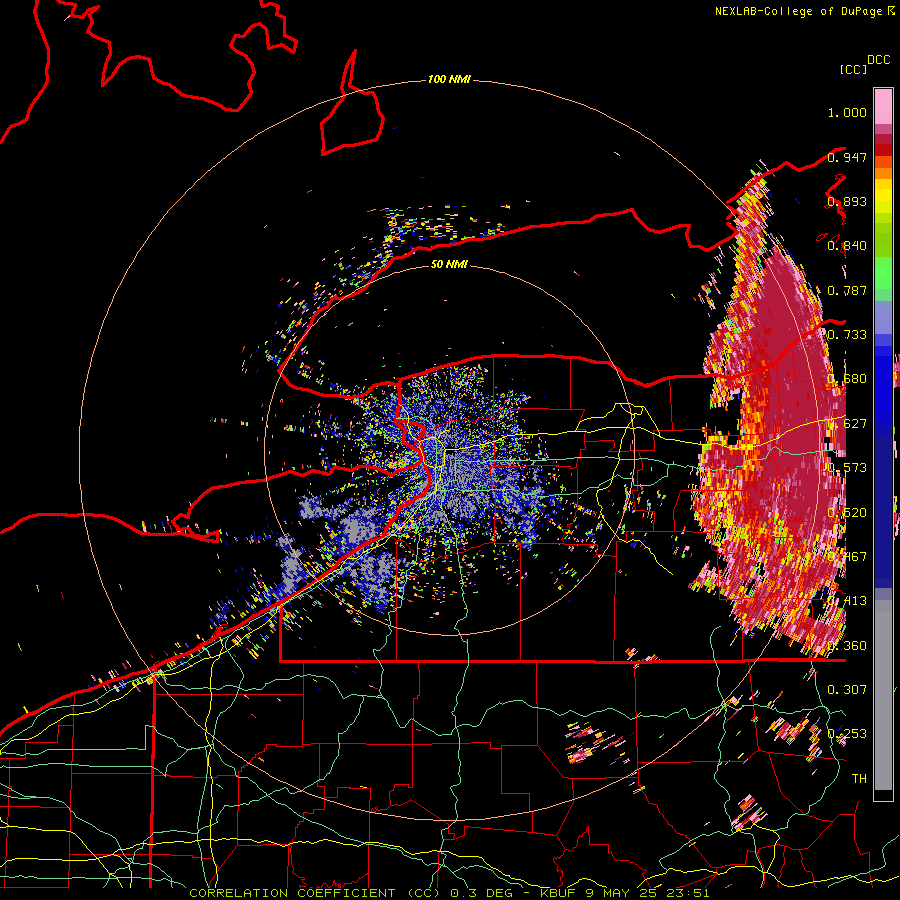Screen dimensions: 900x900
Task: Click the [CC] legend units label
Action: (x=853, y=69)
